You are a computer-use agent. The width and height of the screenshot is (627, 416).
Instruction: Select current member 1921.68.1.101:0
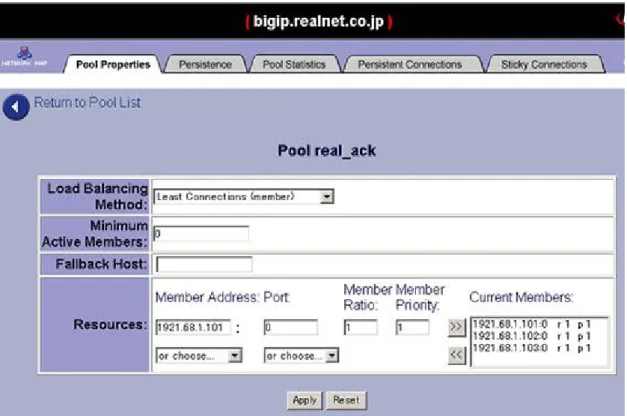click(x=531, y=324)
